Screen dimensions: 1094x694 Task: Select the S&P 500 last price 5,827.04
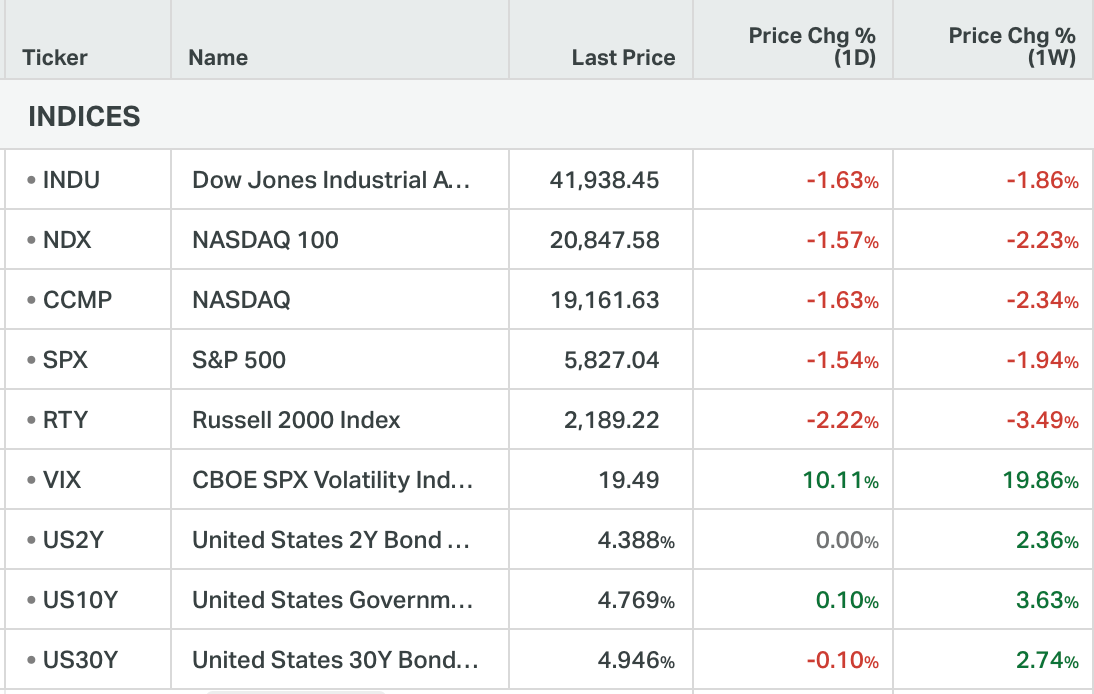click(611, 360)
